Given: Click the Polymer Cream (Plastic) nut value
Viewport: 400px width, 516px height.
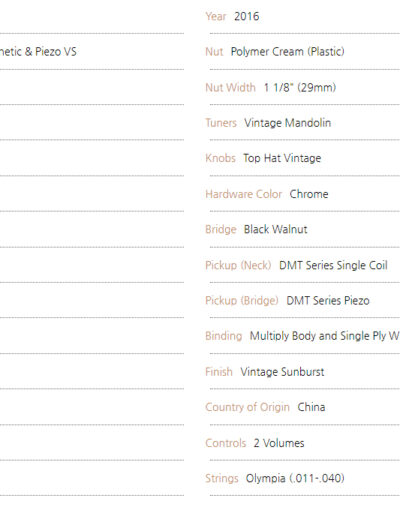Looking at the screenshot, I should [x=287, y=52].
